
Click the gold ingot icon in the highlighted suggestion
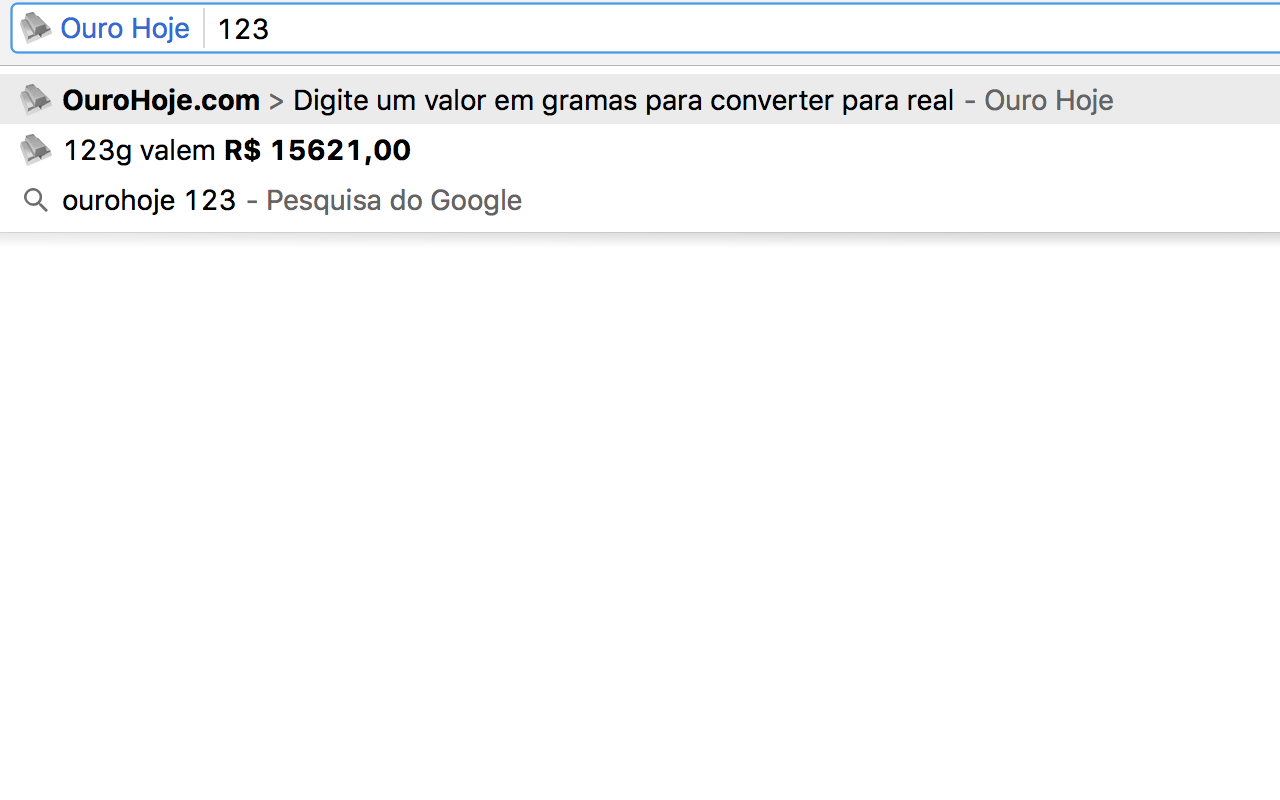coord(36,99)
